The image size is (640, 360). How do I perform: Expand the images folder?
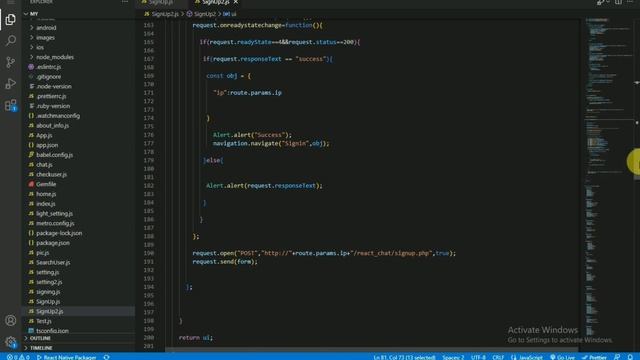(x=45, y=38)
